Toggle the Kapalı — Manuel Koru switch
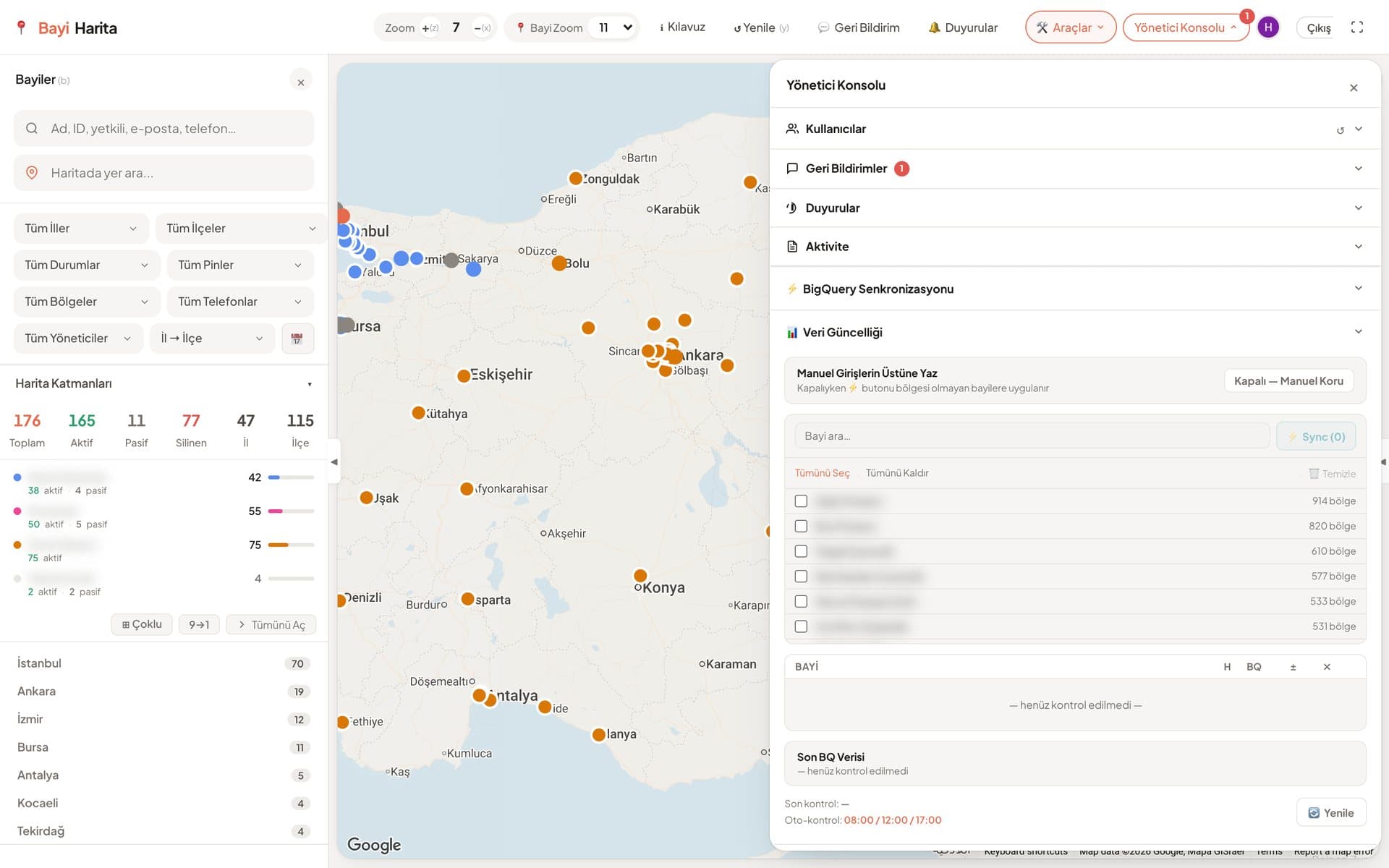This screenshot has height=868, width=1389. (x=1288, y=381)
